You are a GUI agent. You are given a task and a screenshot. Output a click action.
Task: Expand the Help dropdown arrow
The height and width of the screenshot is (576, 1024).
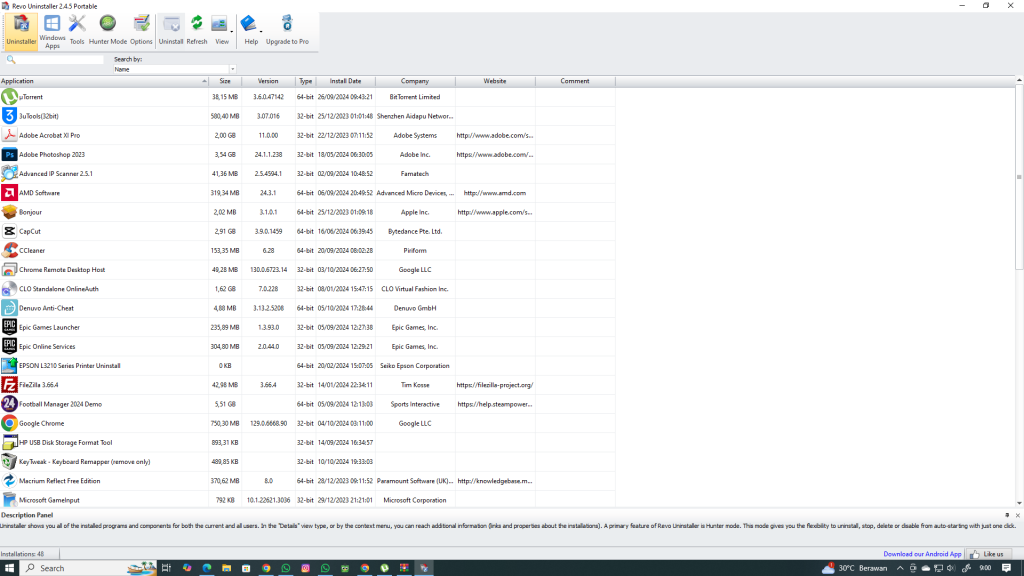click(x=261, y=31)
